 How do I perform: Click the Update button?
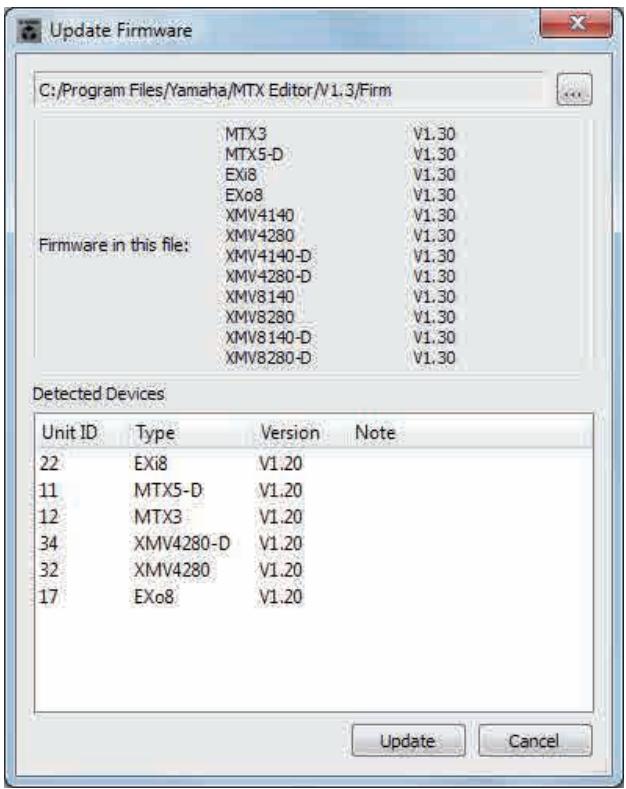coord(408,740)
